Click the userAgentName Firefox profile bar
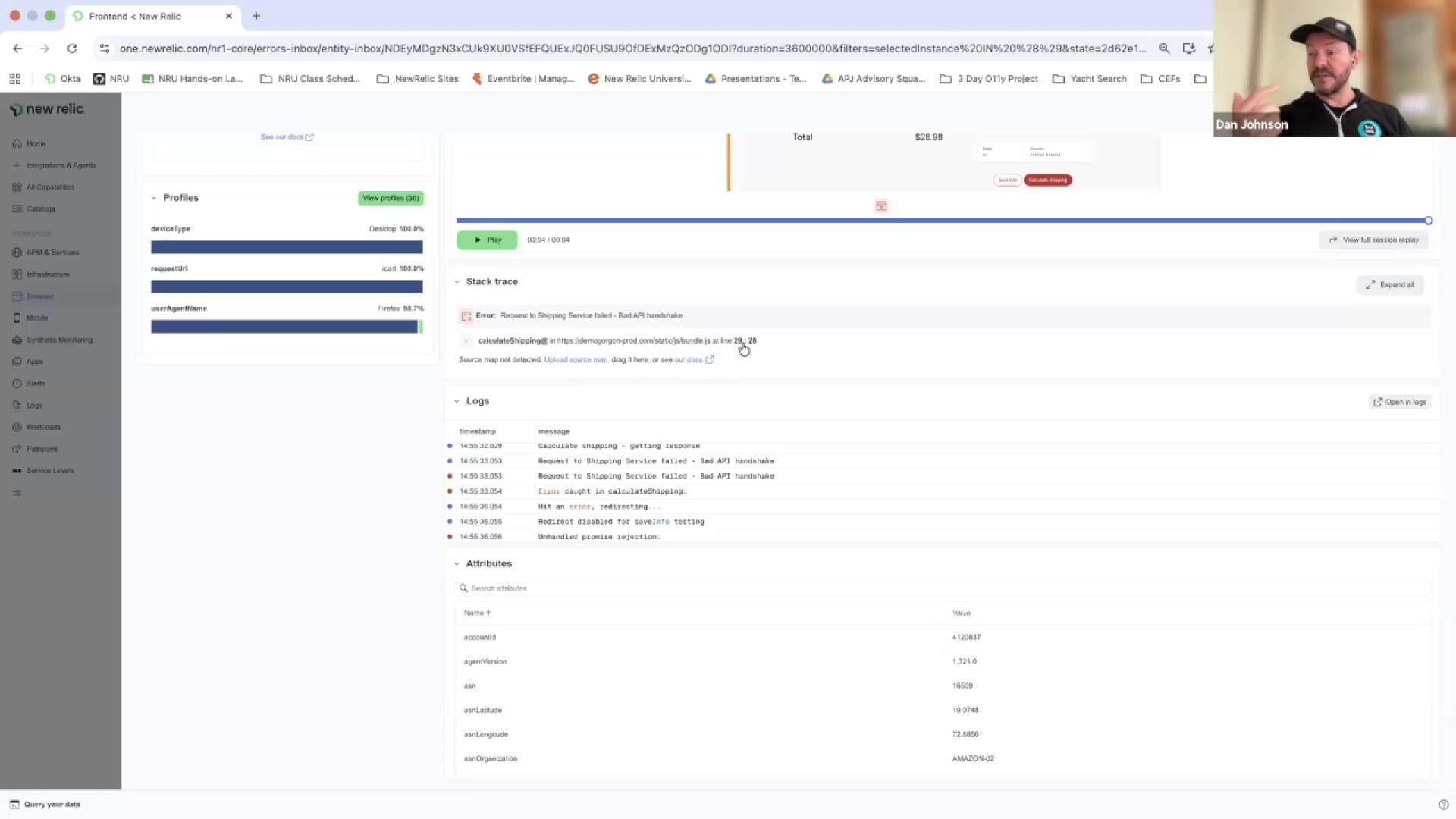1456x819 pixels. point(287,327)
